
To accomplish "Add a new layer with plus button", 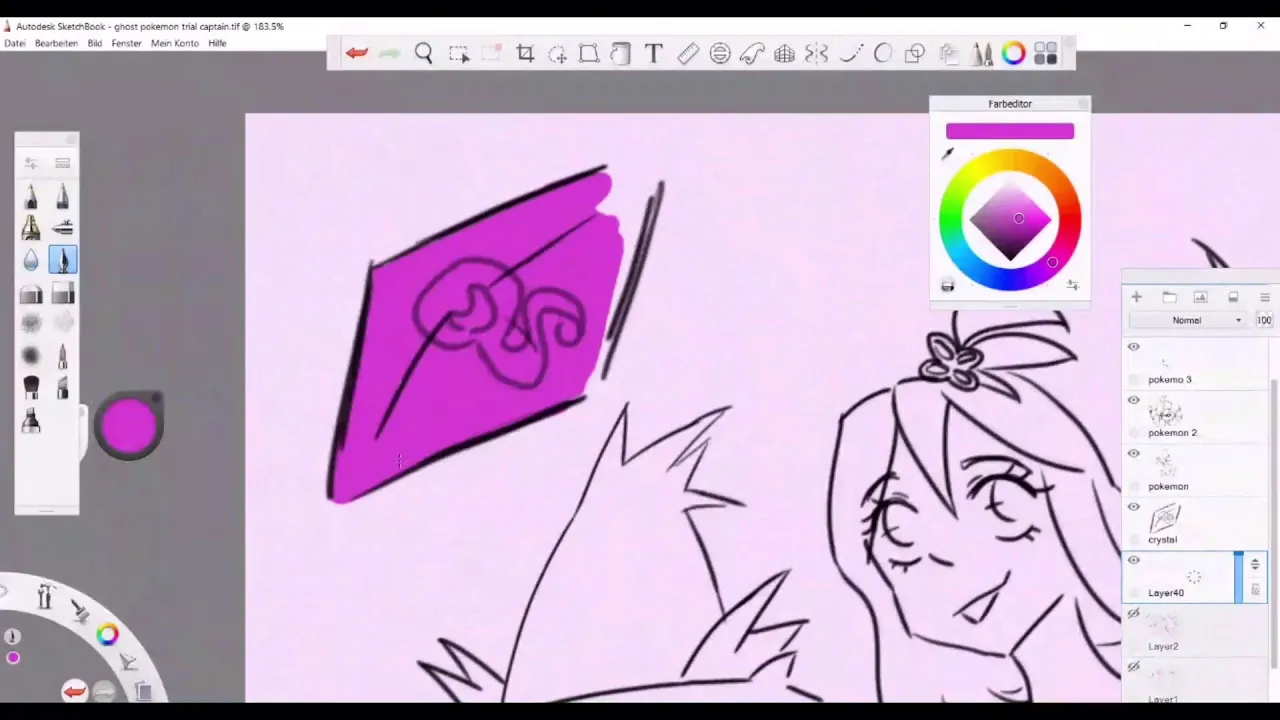I will [x=1136, y=297].
